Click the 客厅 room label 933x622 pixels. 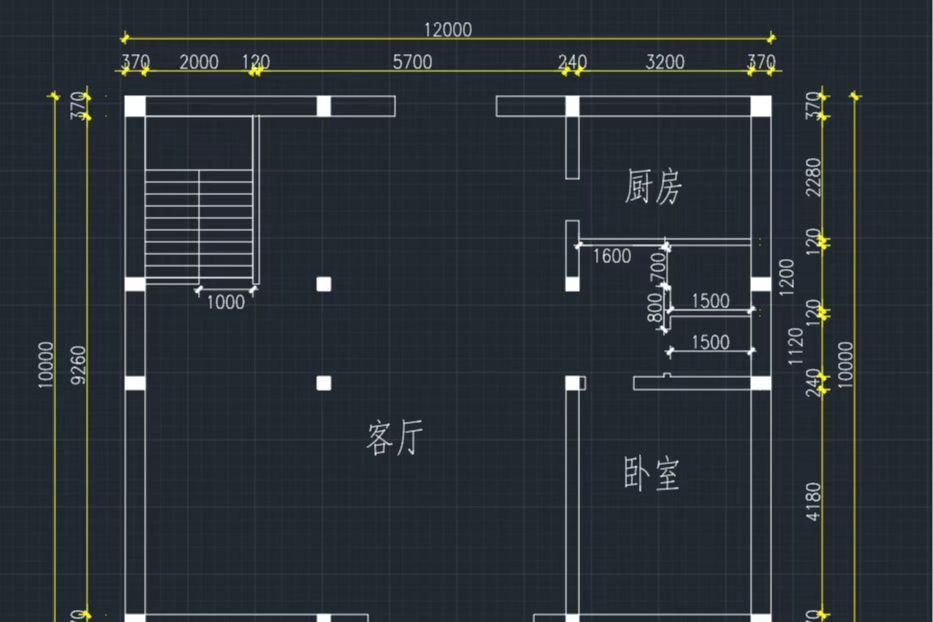(396, 439)
